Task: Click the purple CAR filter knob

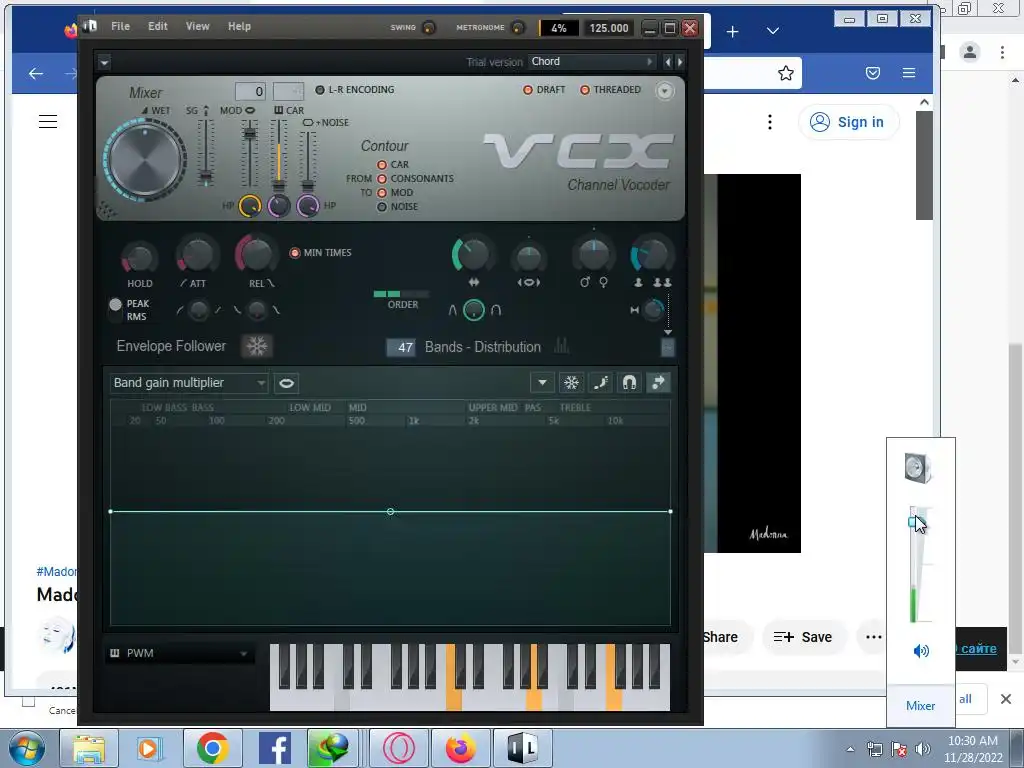Action: click(x=279, y=206)
